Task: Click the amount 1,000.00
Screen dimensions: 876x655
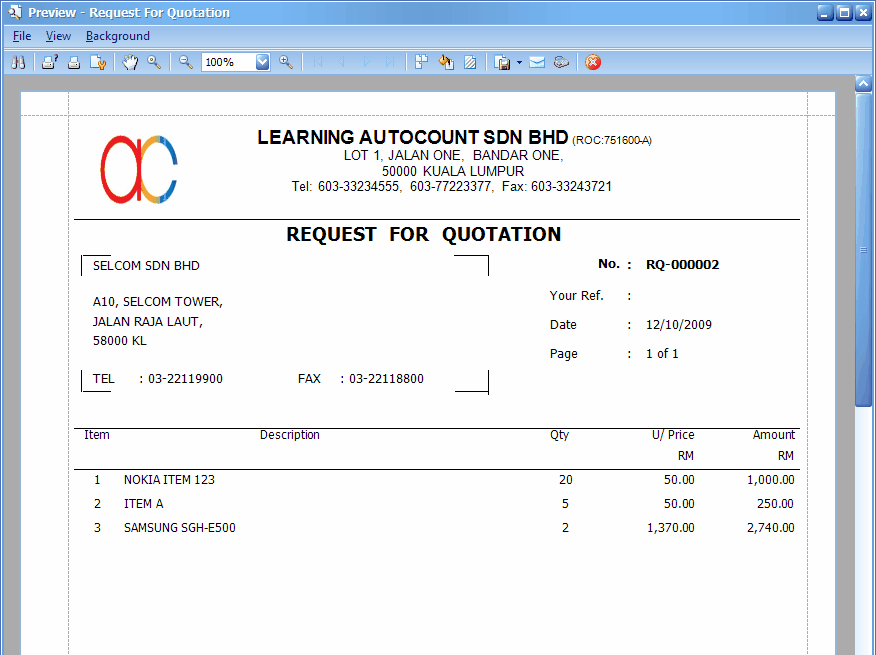Action: (x=770, y=480)
